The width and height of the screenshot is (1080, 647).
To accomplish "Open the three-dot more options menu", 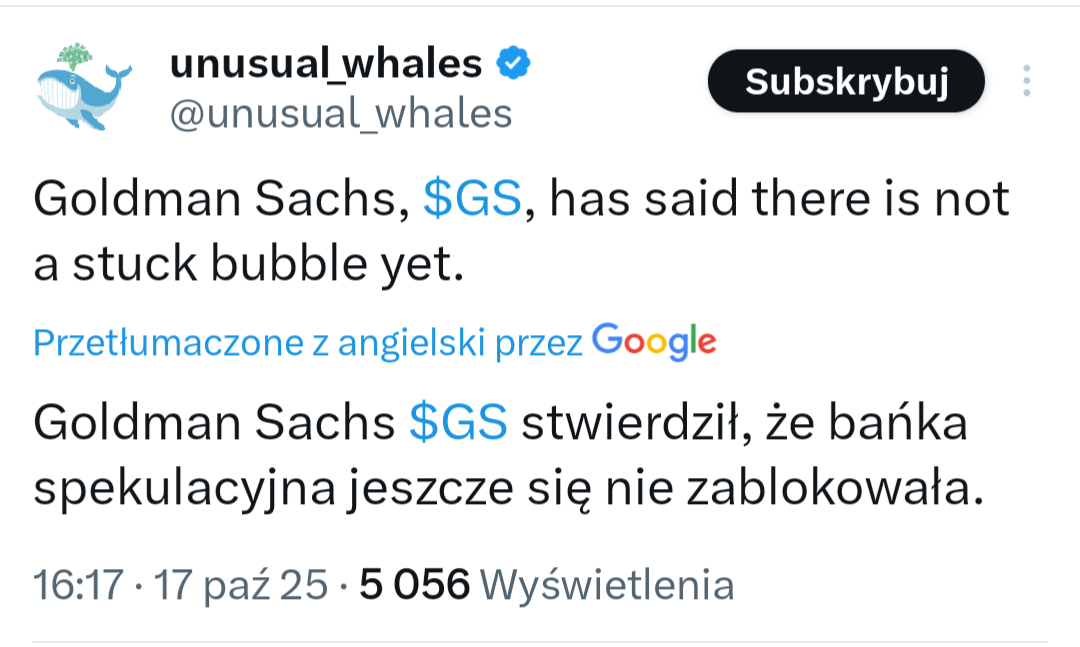I will tap(1026, 81).
